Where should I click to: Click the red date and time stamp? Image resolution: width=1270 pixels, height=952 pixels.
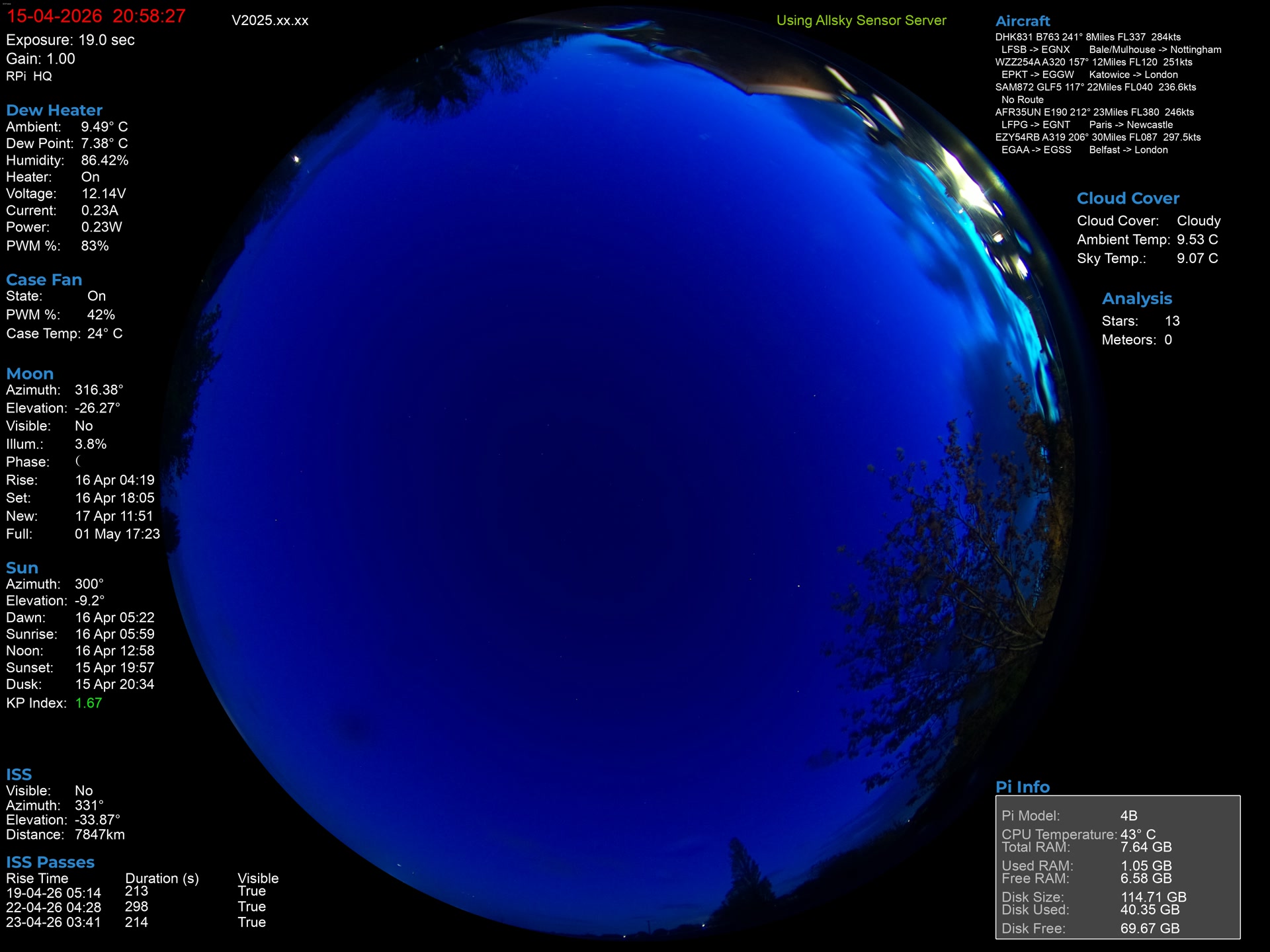pos(96,16)
